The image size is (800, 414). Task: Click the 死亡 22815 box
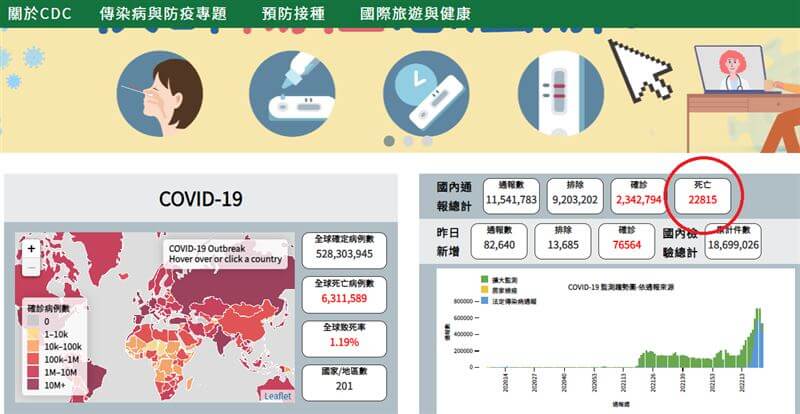pyautogui.click(x=703, y=196)
